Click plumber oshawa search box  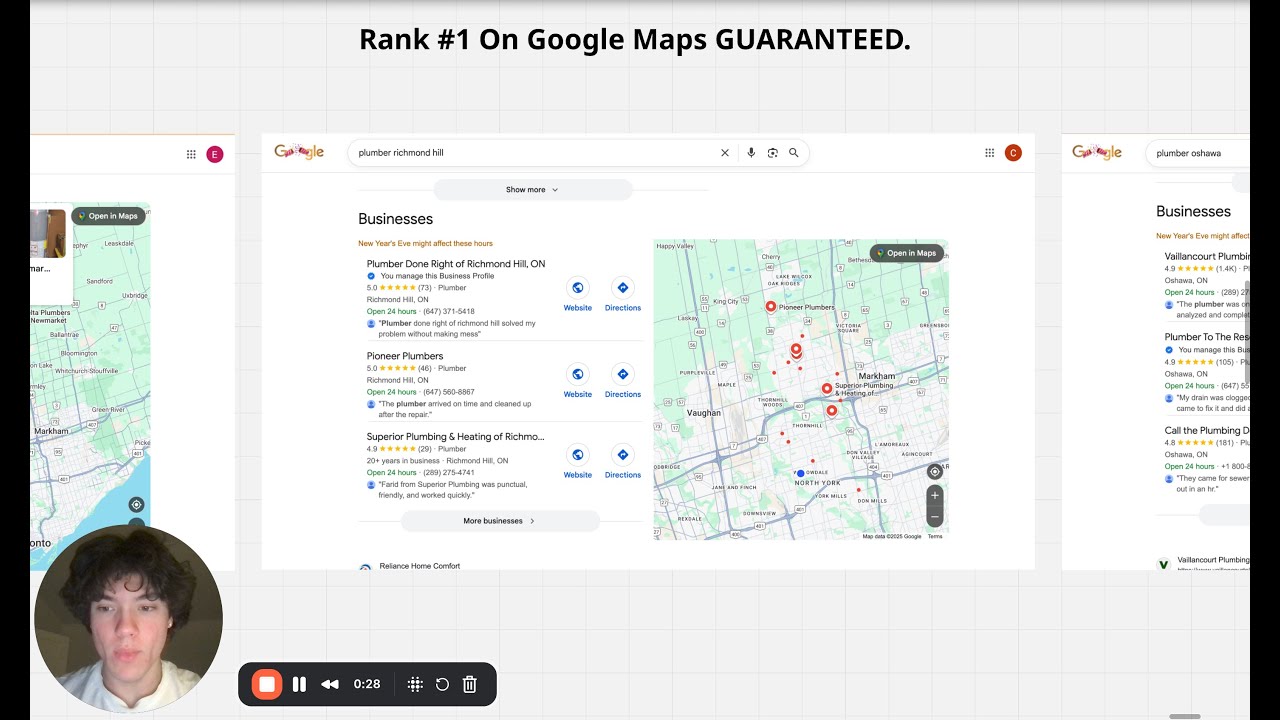pos(1198,153)
